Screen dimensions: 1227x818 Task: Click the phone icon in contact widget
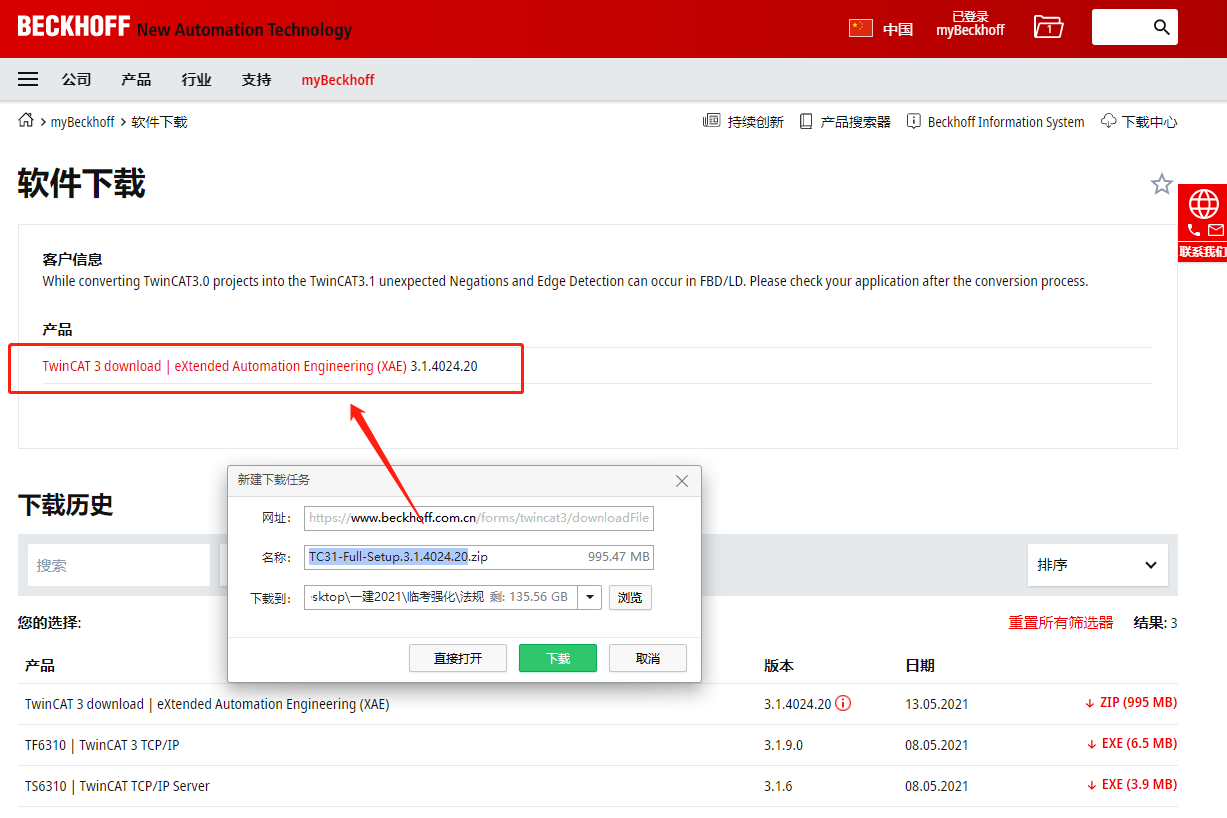point(1193,230)
